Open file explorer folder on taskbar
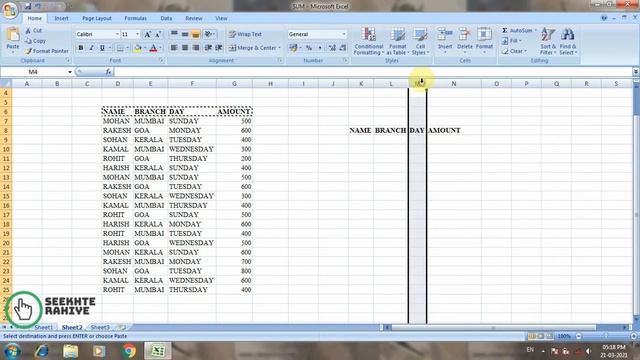Screen dimensions: 640x360 [x=71, y=351]
